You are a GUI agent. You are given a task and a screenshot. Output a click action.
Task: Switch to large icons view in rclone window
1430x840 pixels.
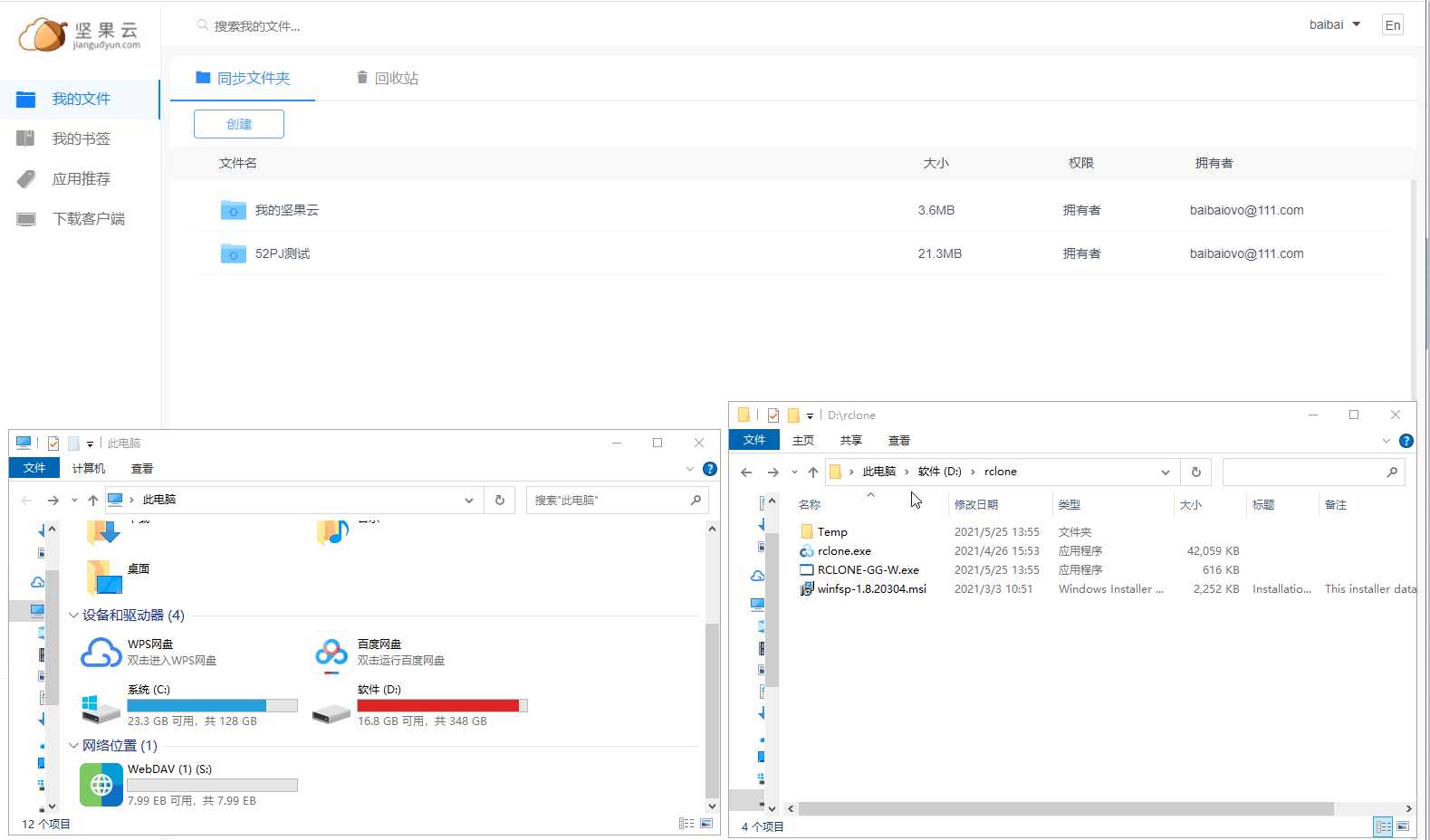coord(1403,826)
